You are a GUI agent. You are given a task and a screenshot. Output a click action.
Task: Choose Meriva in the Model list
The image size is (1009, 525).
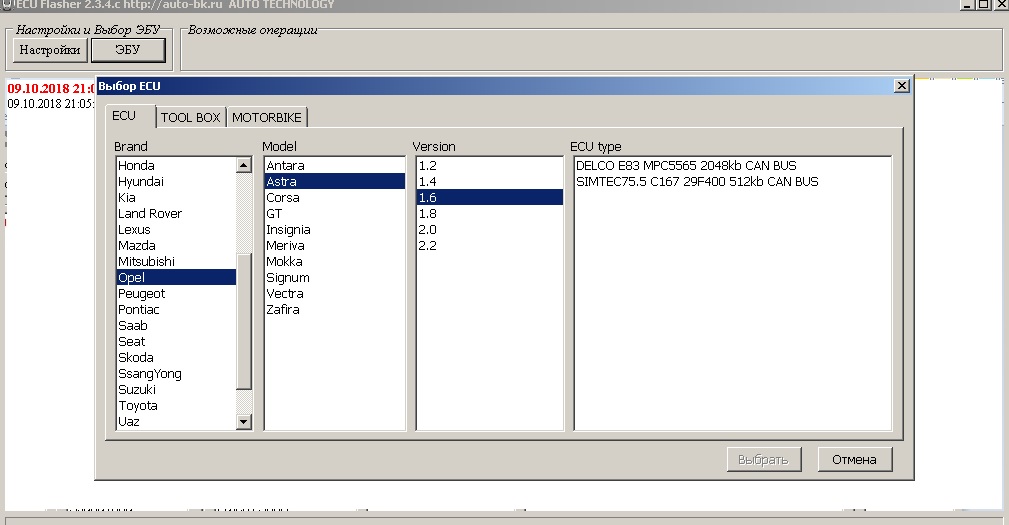click(335, 246)
